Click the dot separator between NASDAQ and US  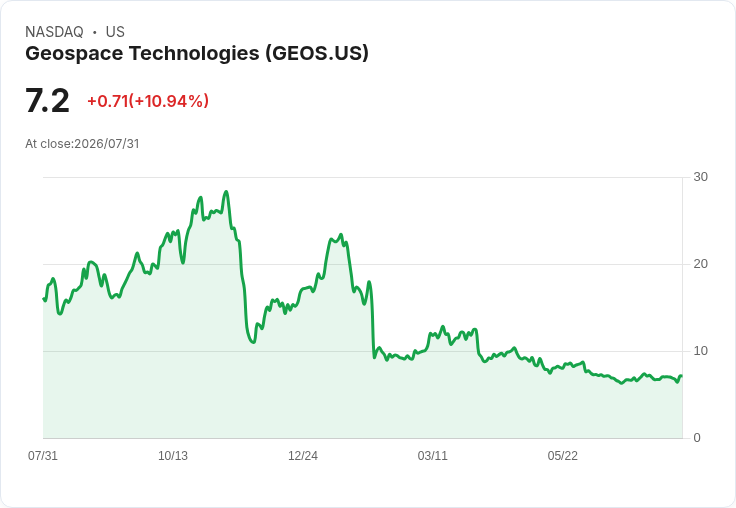[x=95, y=32]
